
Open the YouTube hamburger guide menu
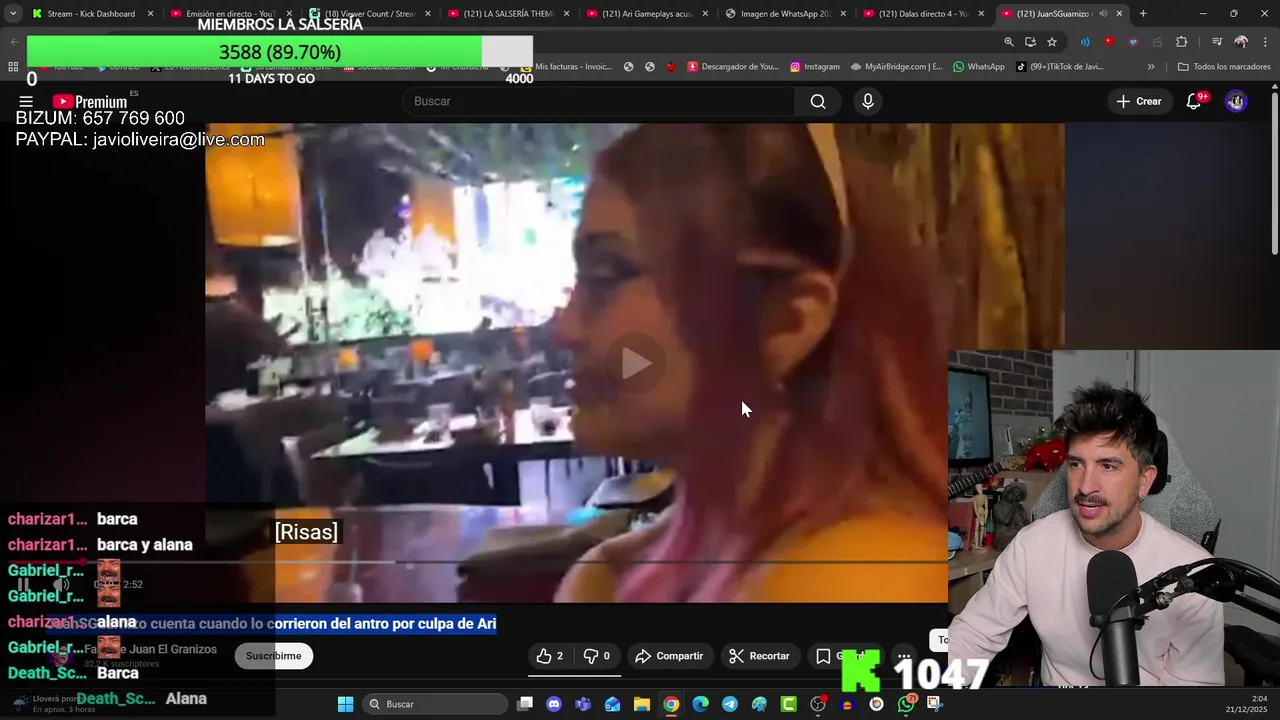click(x=26, y=101)
